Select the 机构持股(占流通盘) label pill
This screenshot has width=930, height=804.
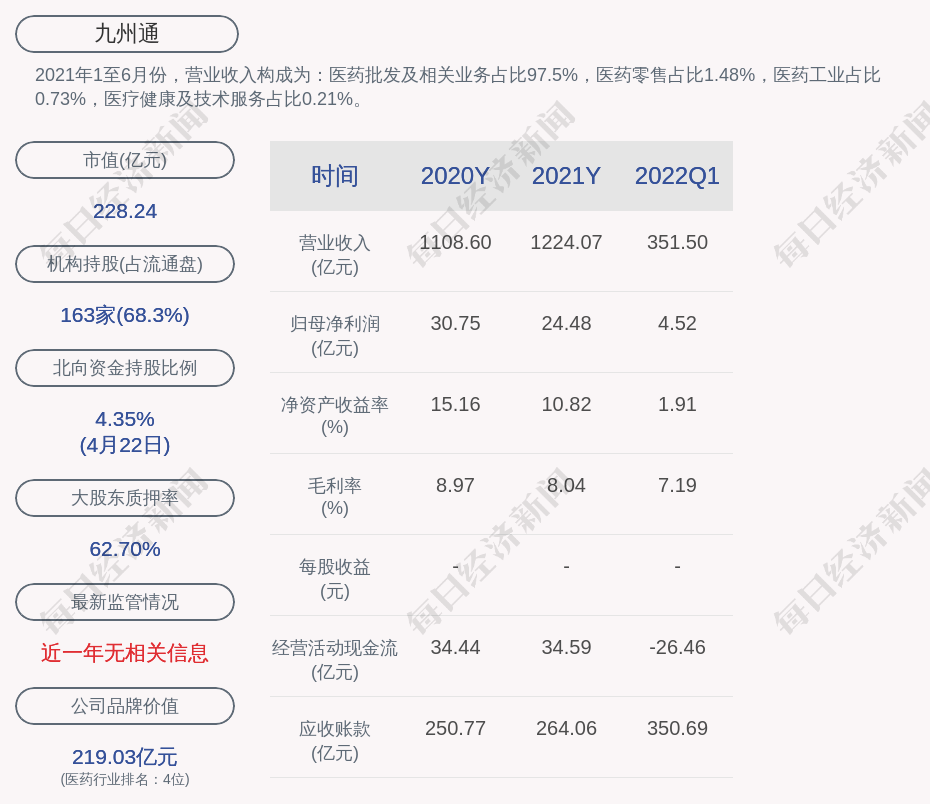coord(125,264)
